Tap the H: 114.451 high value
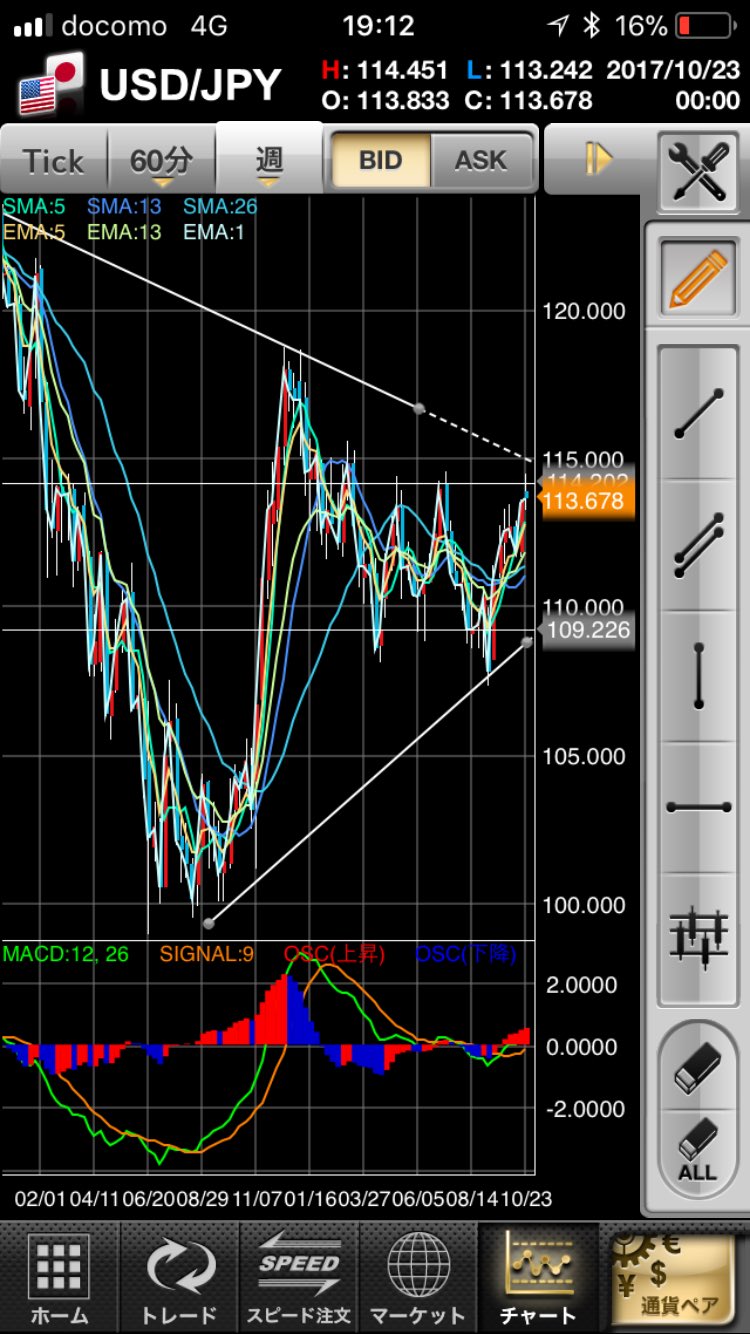Viewport: 750px width, 1334px height. click(386, 70)
